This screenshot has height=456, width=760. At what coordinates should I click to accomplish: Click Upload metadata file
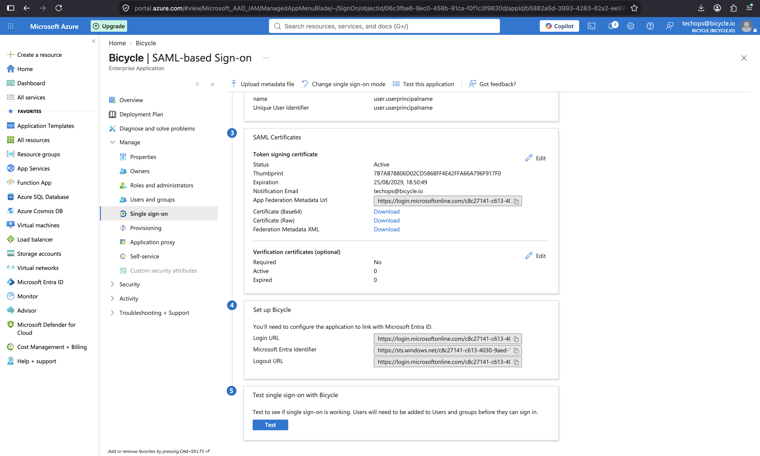(262, 84)
